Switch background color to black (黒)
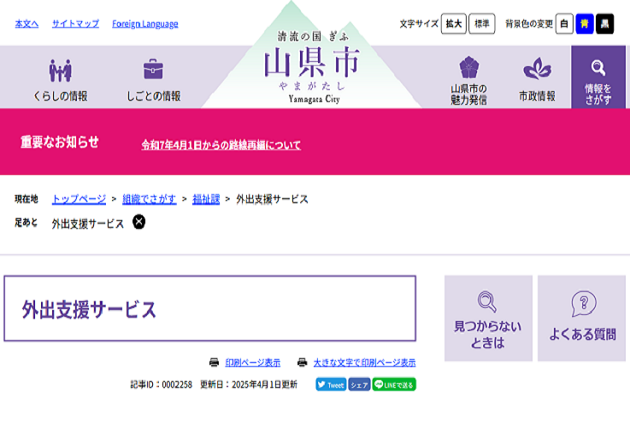Viewport: 630px width, 430px height. coord(605,23)
